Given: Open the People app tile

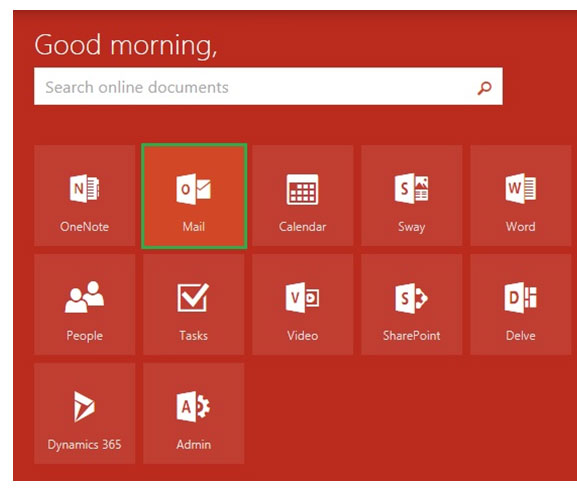Looking at the screenshot, I should coord(85,304).
